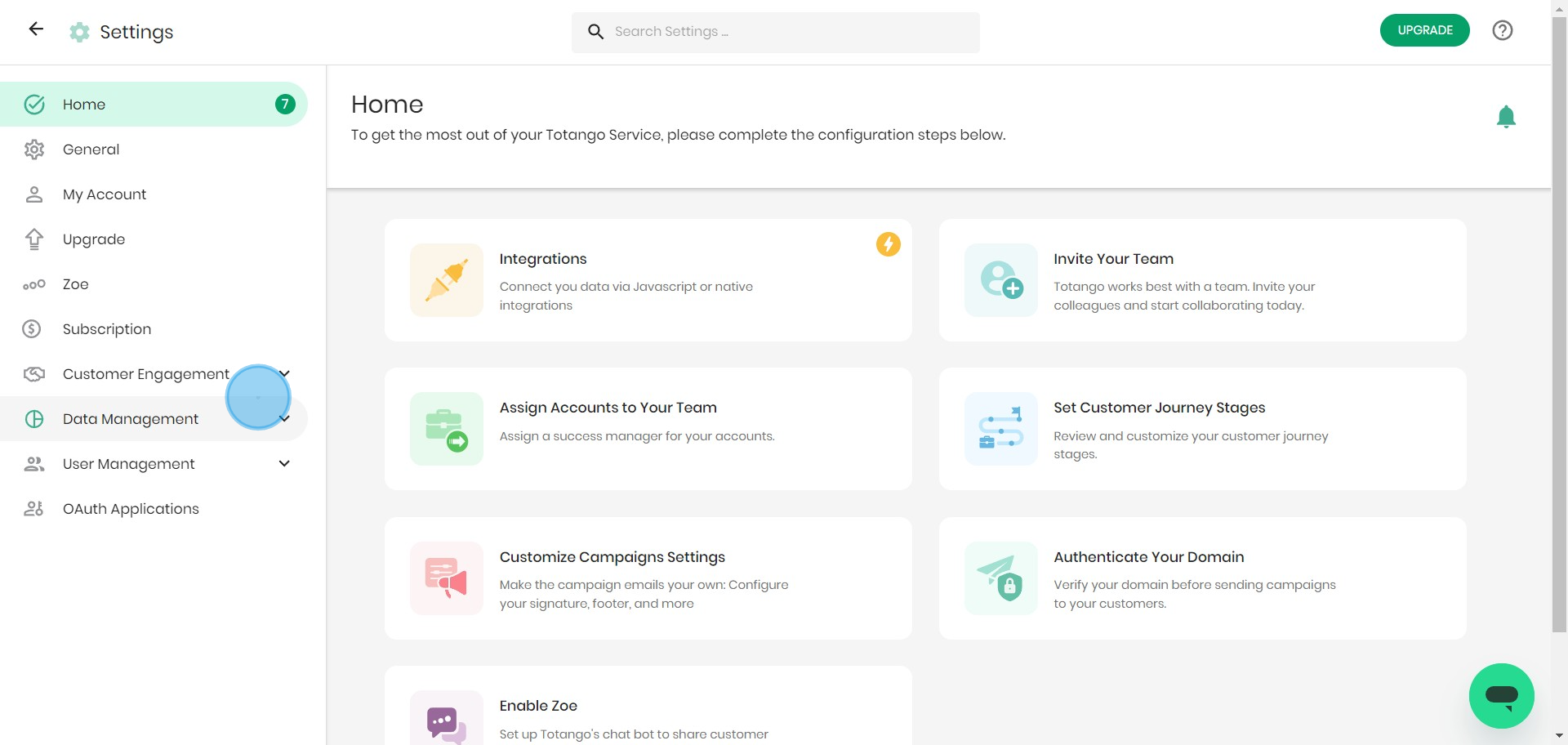Viewport: 1568px width, 745px height.
Task: Click the Subscription dollar icon
Action: (x=32, y=329)
